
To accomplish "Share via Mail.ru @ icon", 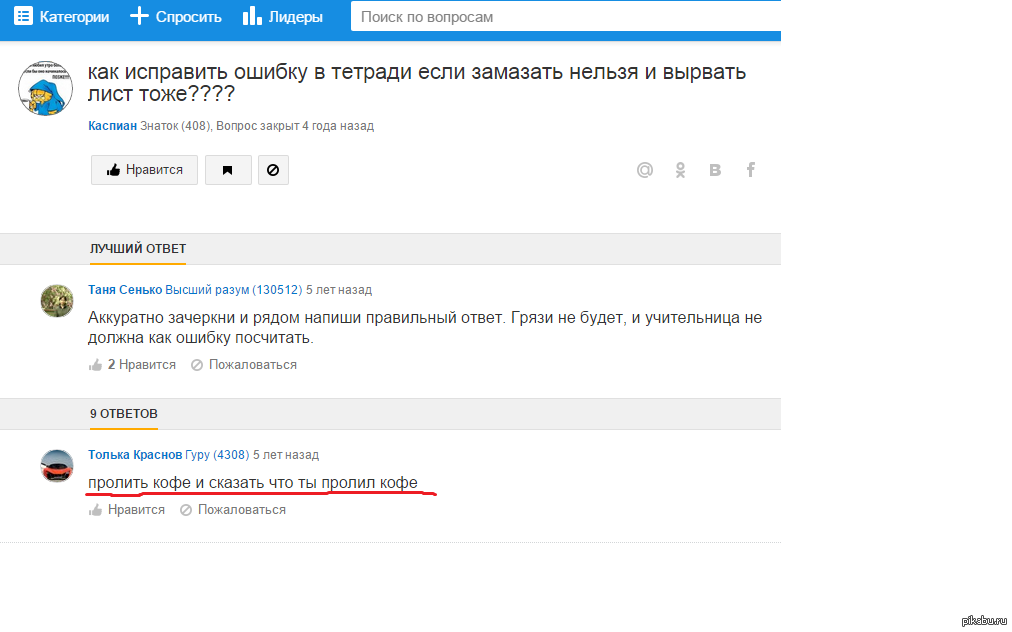I will [645, 170].
